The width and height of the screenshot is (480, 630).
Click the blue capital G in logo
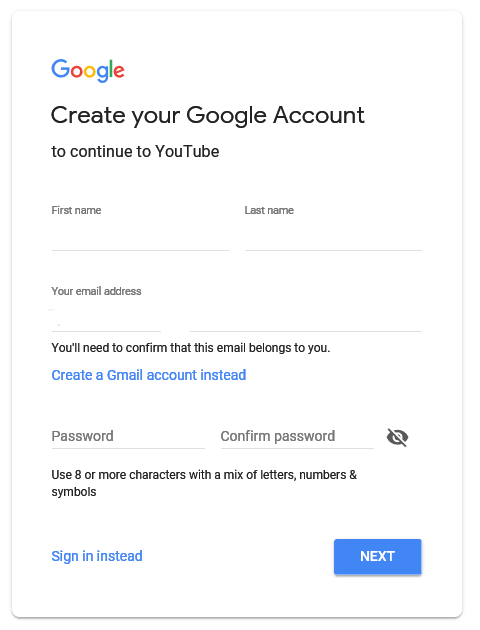click(x=60, y=68)
